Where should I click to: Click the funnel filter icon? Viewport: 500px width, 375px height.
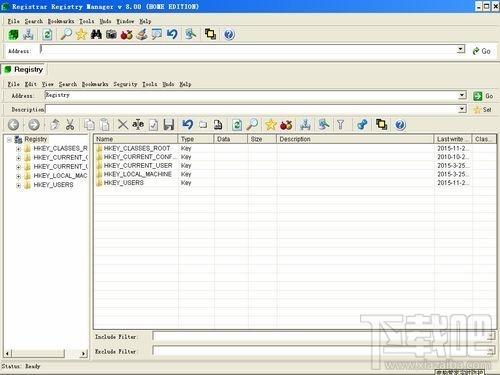pos(340,125)
